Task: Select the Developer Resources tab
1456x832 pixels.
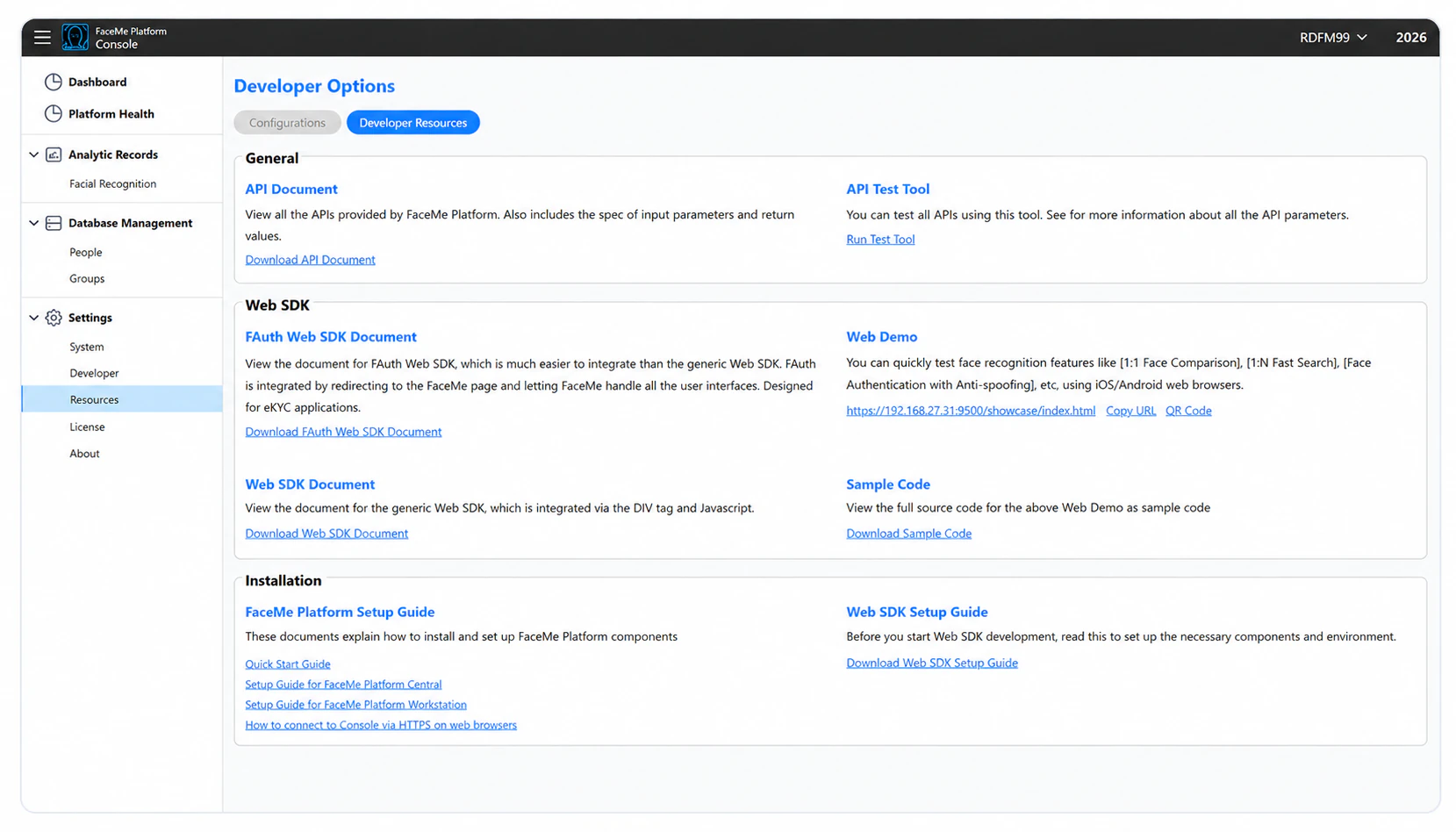Action: tap(412, 123)
